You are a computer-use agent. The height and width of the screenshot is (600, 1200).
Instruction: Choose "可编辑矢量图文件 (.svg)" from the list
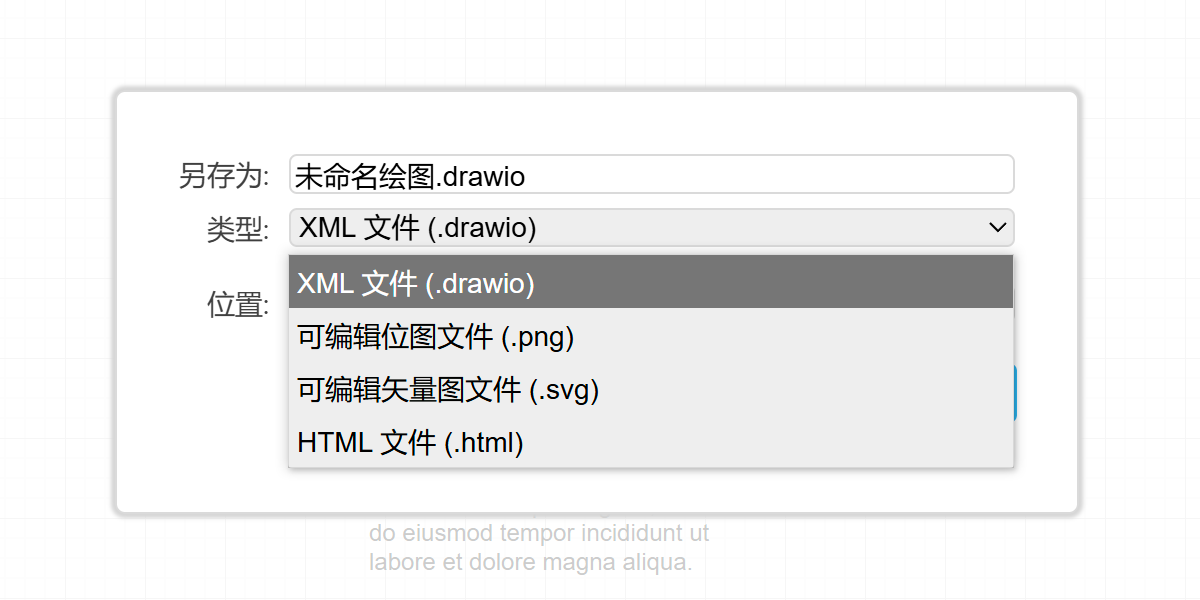[446, 390]
